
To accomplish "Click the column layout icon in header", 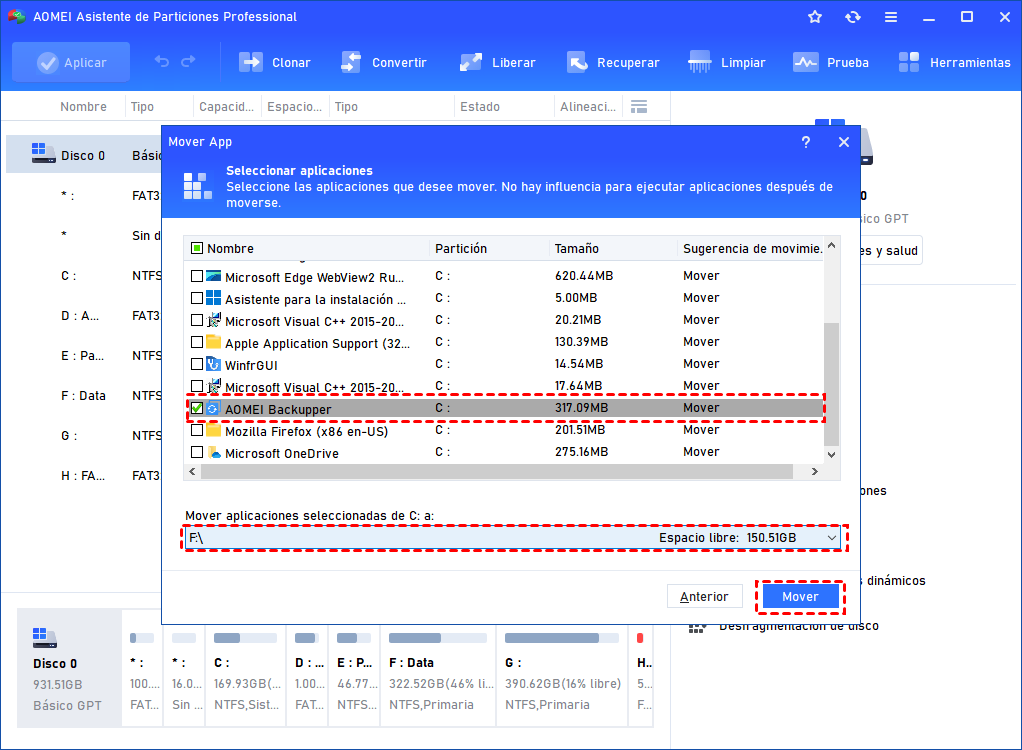I will [639, 106].
